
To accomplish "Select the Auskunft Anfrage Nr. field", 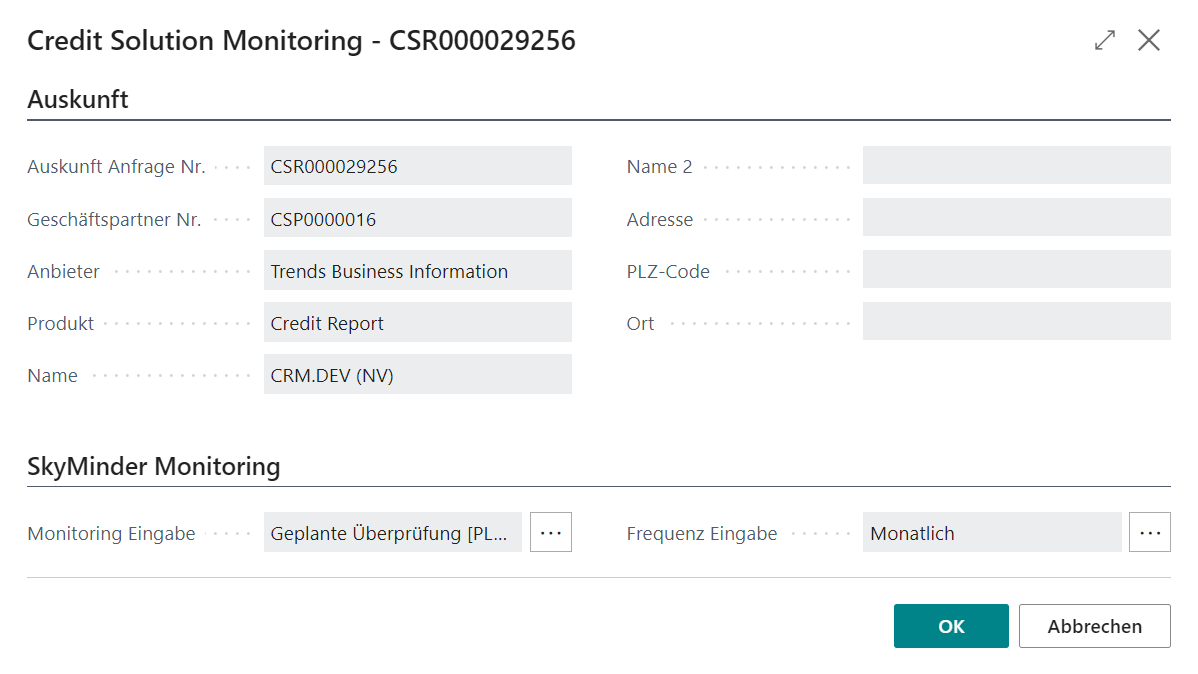I will [418, 165].
